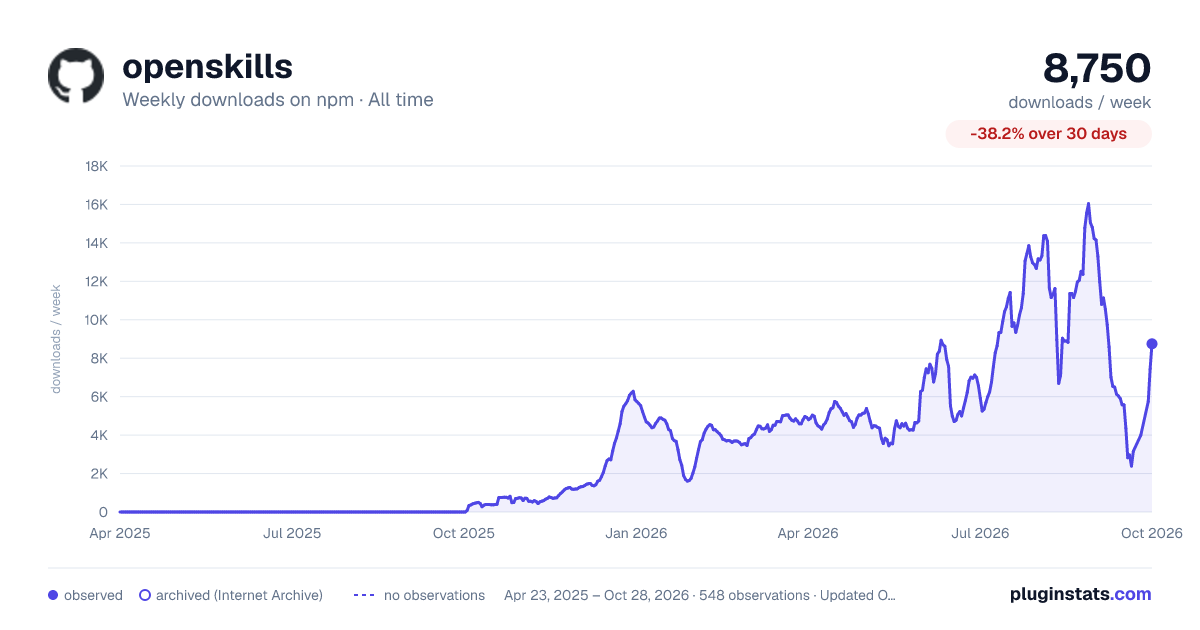The image size is (1200, 630).
Task: Click the Apr 2026 x-axis label
Action: (x=808, y=533)
